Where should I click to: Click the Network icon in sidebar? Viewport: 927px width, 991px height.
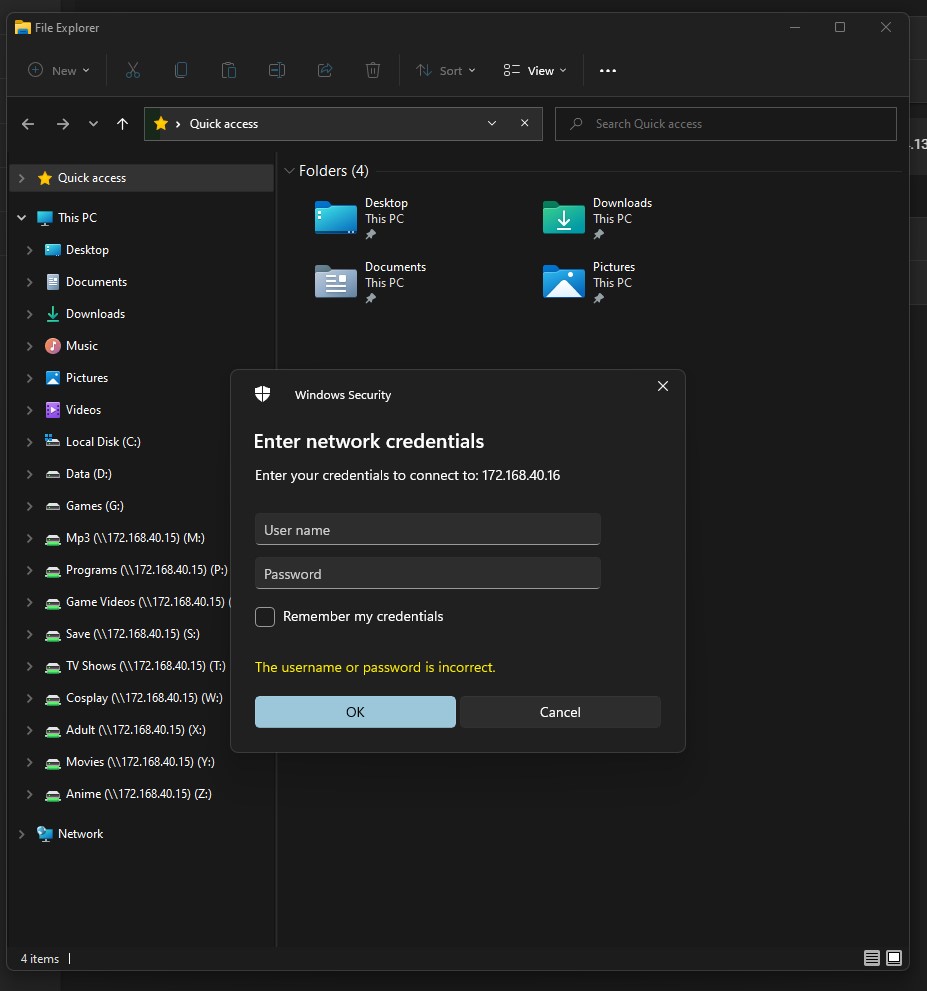click(45, 834)
